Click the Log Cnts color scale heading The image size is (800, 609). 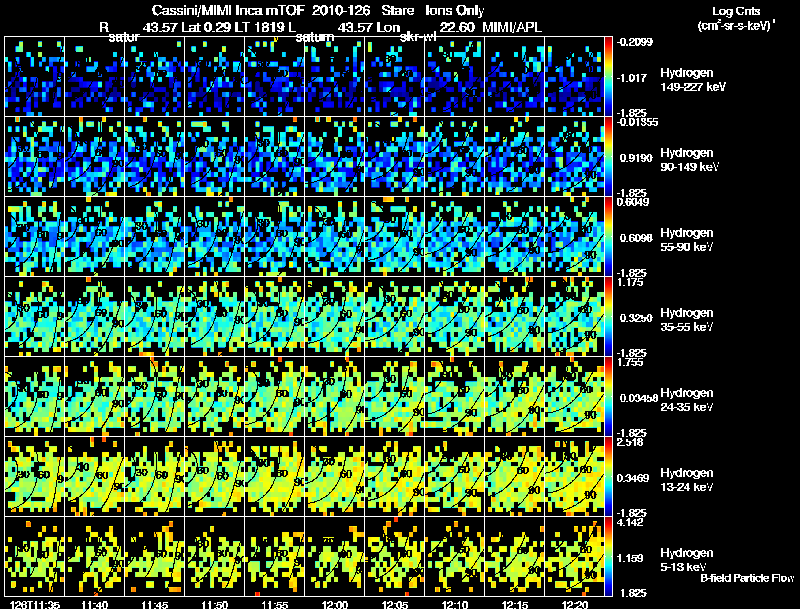tap(736, 11)
